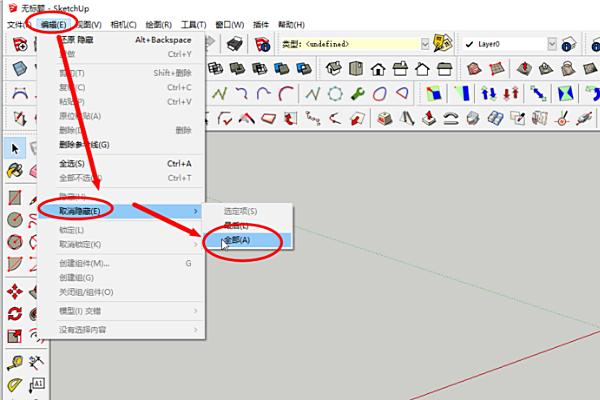Choose 还原 隐藏 undo entry
Image resolution: width=600 pixels, height=400 pixels.
(122, 40)
